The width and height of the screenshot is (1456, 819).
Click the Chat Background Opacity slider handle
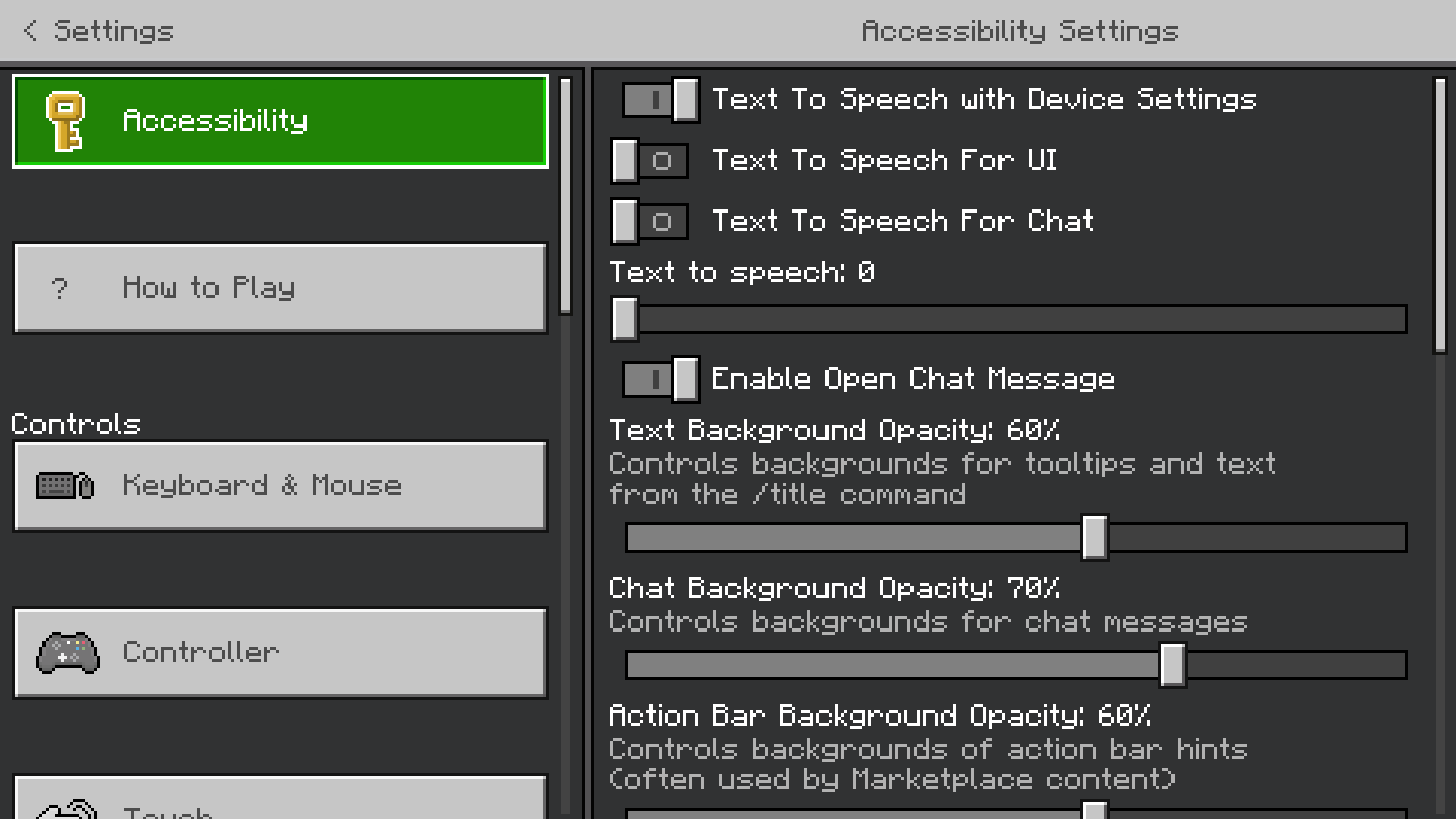click(1172, 665)
